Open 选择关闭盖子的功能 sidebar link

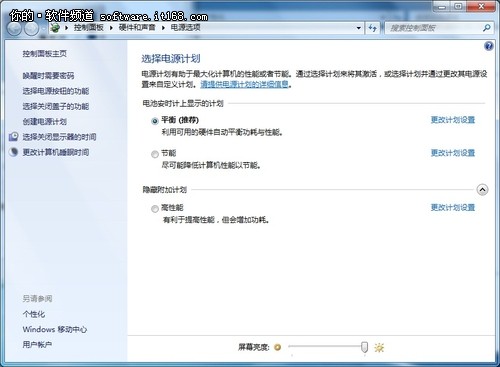tap(56, 106)
